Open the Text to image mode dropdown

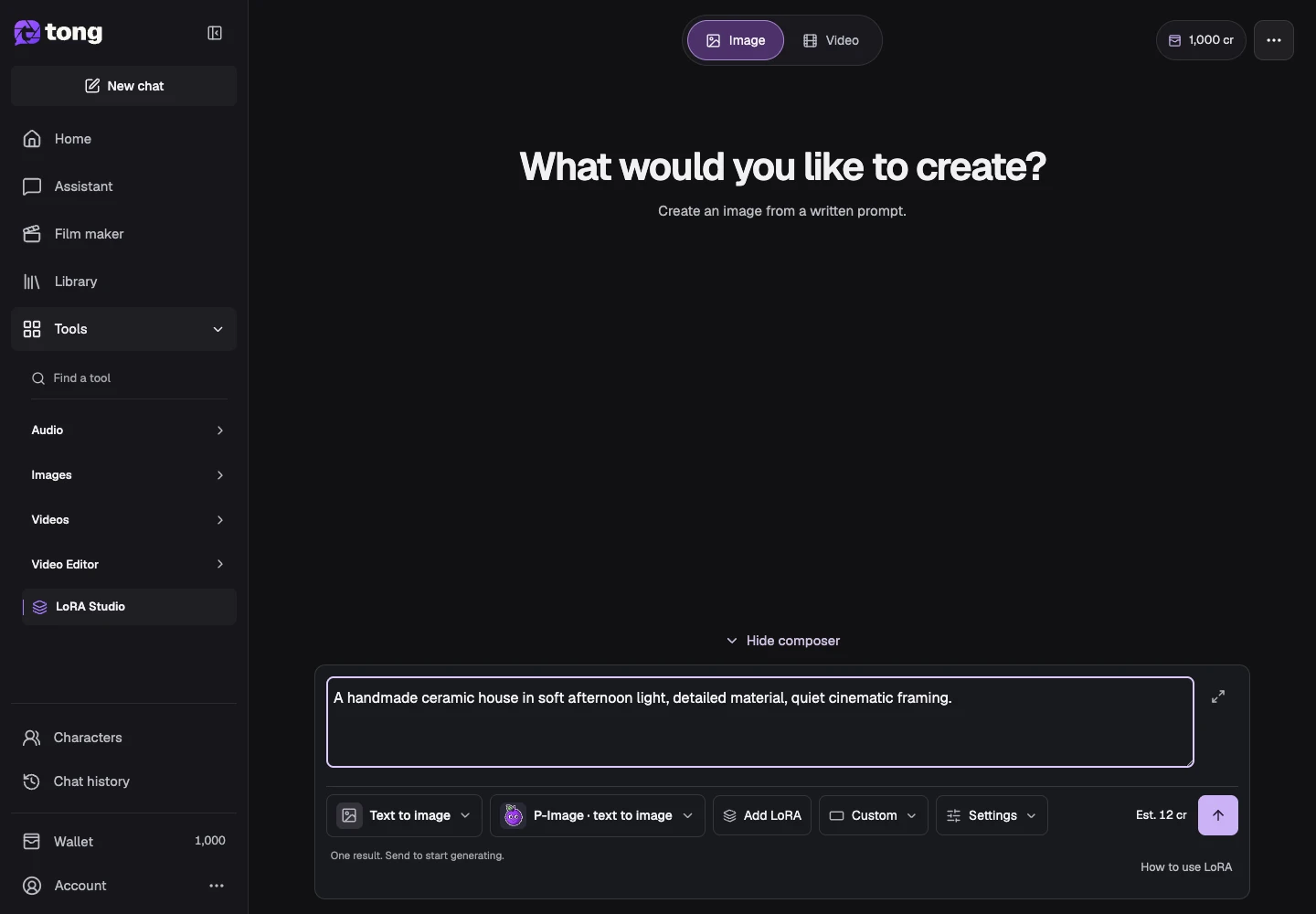pyautogui.click(x=404, y=815)
